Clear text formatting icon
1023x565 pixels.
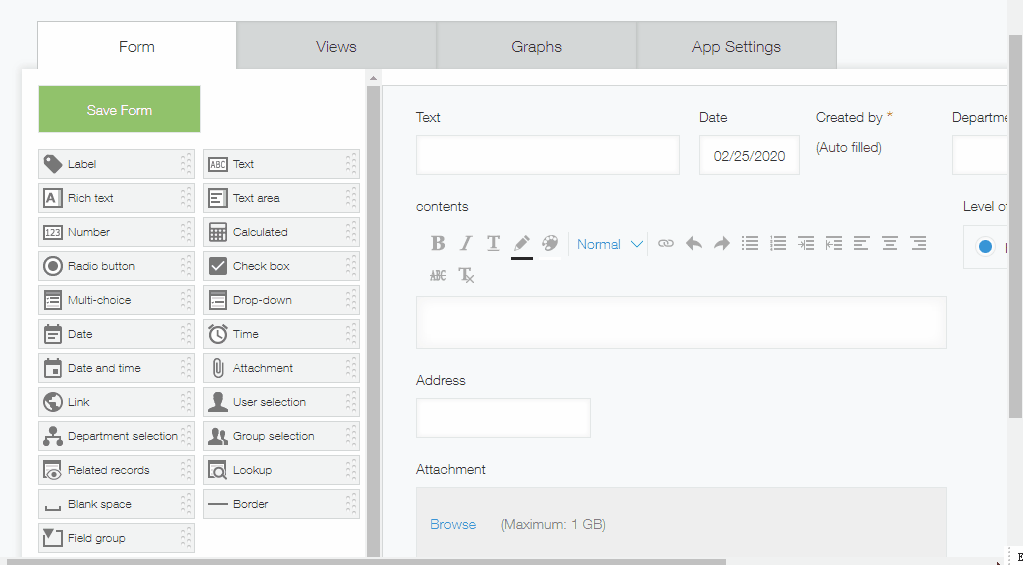[x=466, y=275]
